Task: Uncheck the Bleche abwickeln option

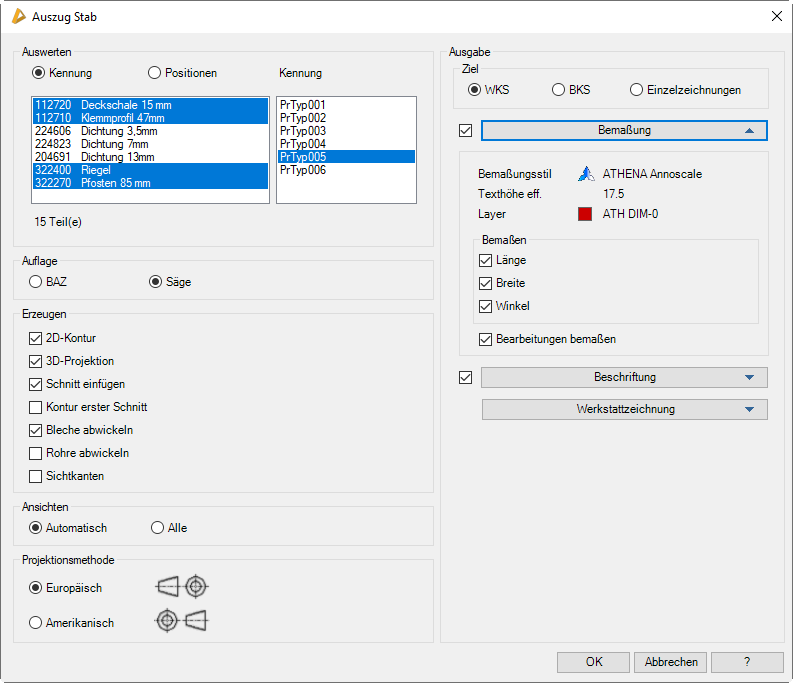Action: pos(37,430)
